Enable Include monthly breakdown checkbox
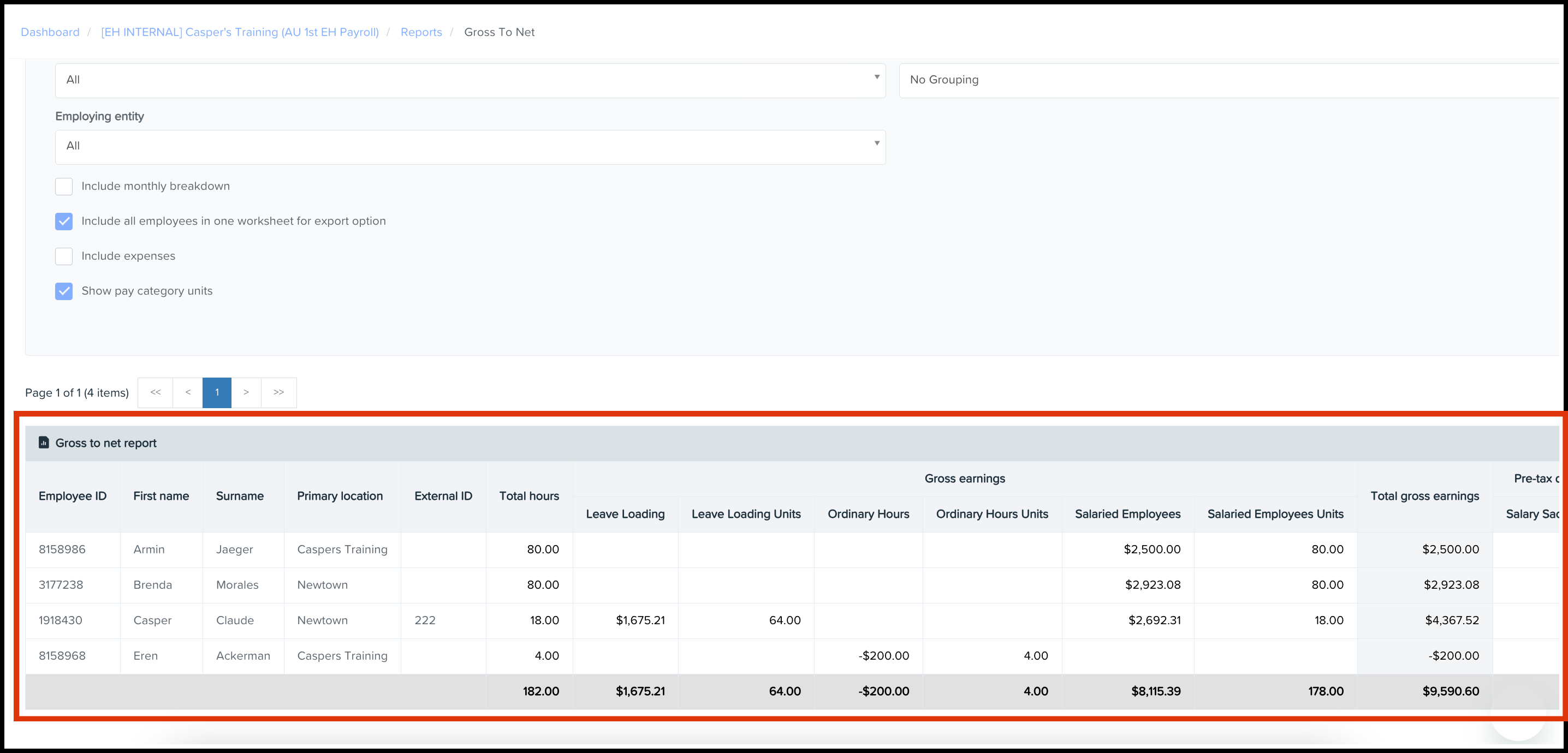Viewport: 1568px width, 753px height. coord(64,186)
